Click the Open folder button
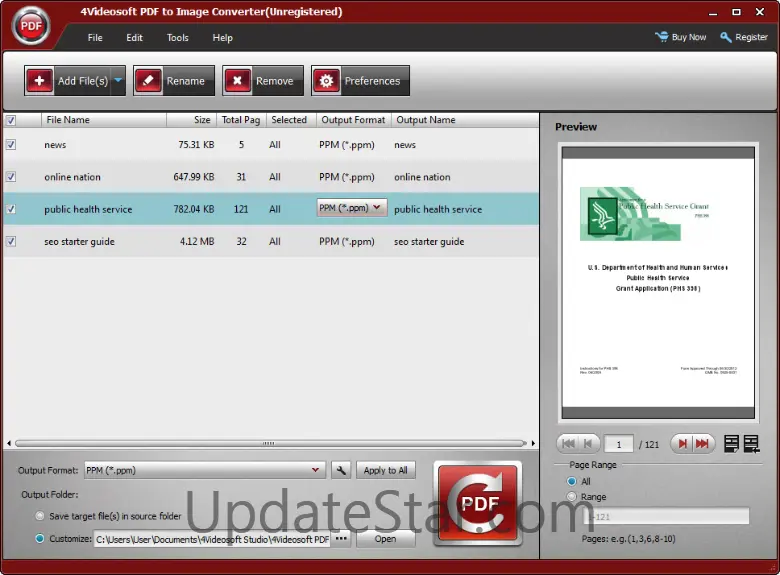Screen dimensions: 780x575 click(386, 539)
